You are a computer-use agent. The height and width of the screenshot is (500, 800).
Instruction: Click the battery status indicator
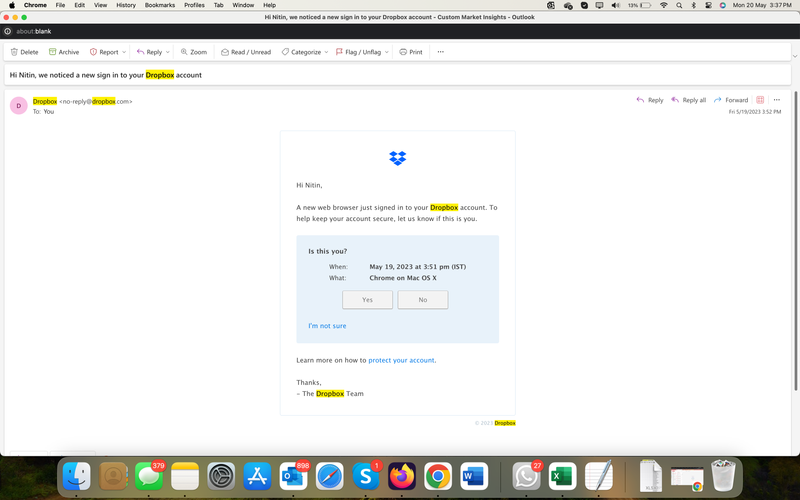pyautogui.click(x=639, y=5)
